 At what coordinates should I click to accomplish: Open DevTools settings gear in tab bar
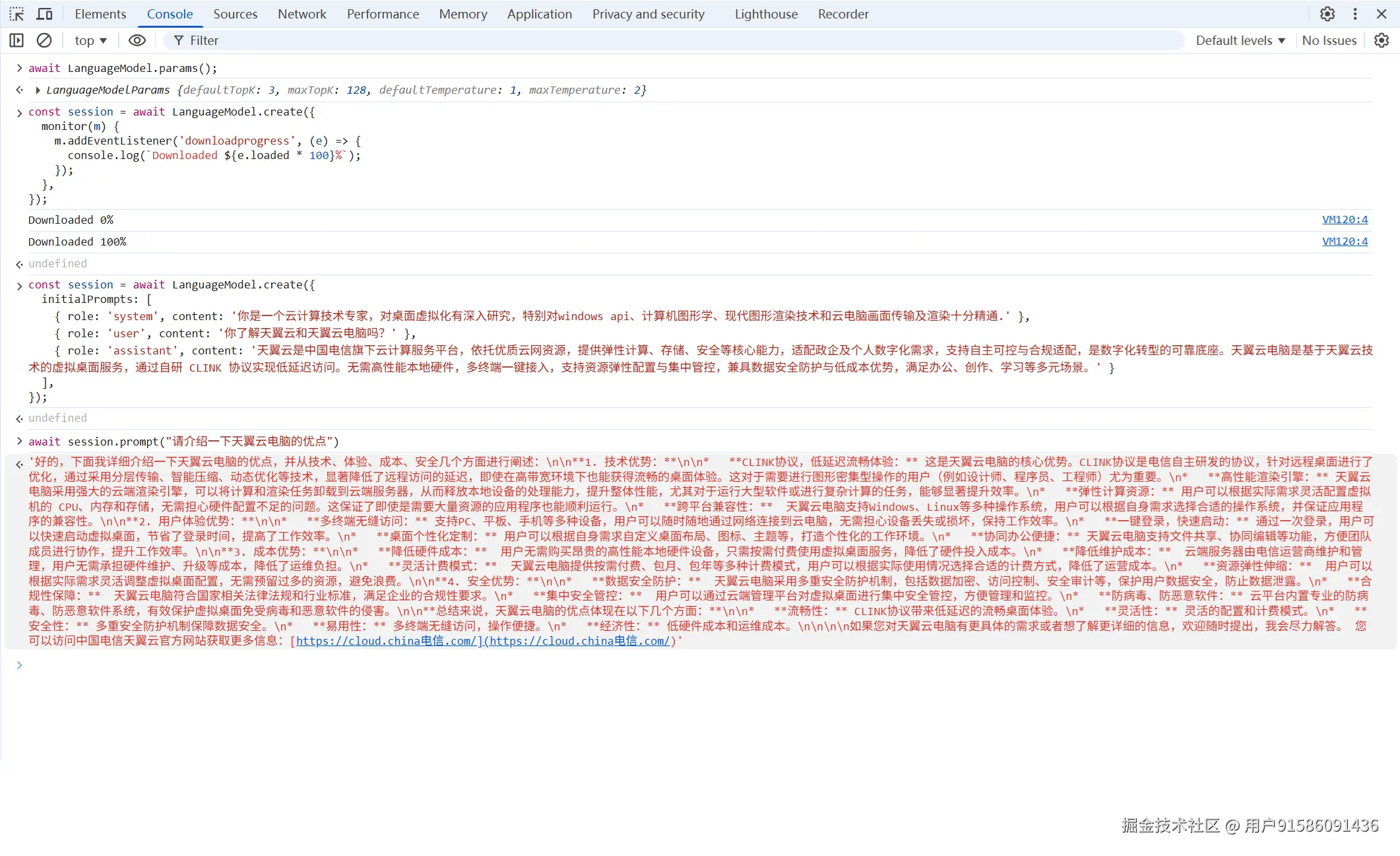(x=1327, y=14)
